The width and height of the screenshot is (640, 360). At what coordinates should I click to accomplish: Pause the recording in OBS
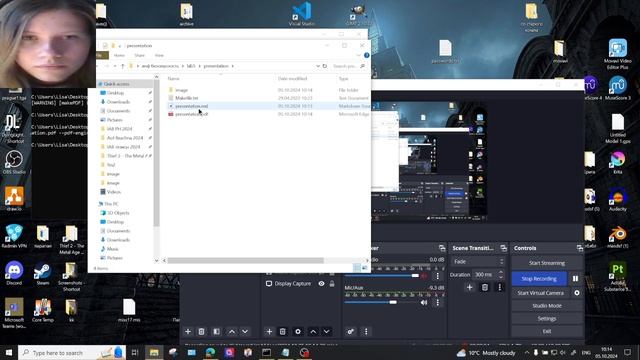[576, 278]
